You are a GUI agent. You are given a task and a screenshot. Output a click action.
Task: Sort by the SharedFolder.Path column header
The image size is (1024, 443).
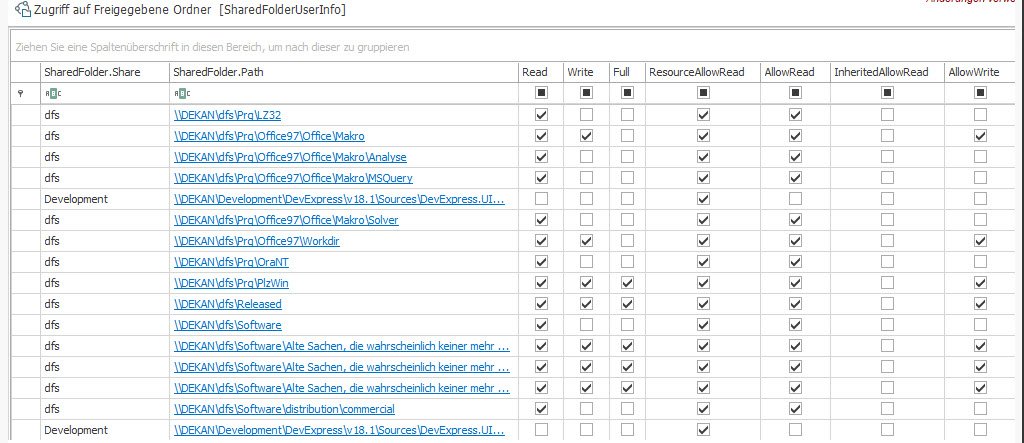(x=340, y=72)
